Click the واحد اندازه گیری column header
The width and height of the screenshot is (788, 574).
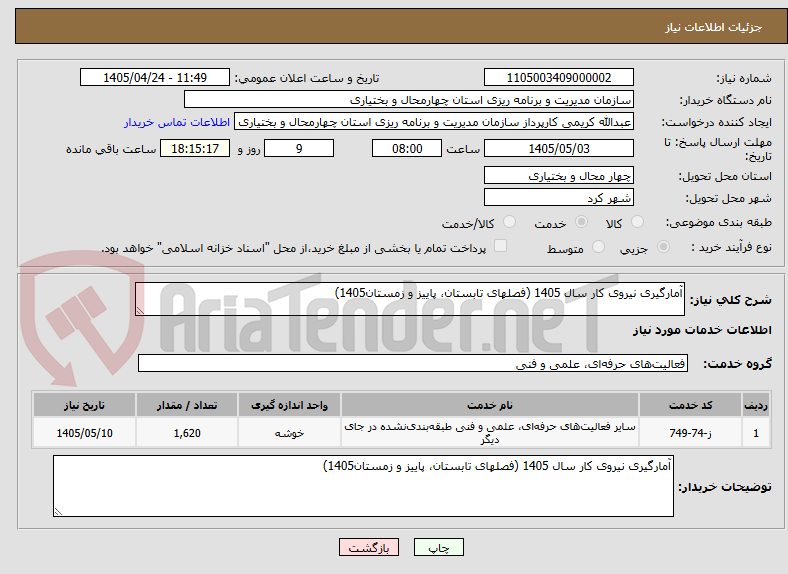(289, 405)
